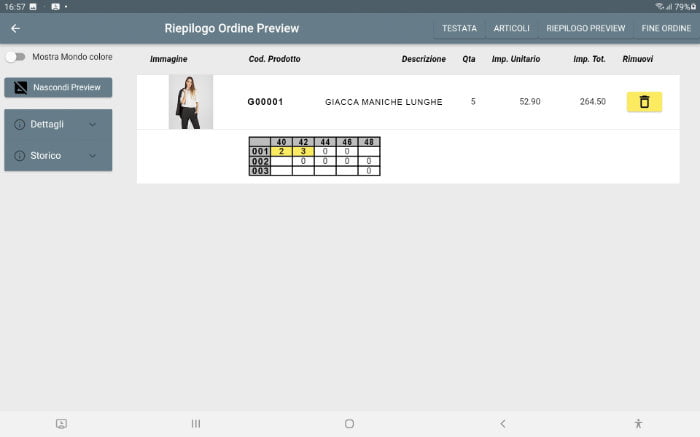The height and width of the screenshot is (437, 700).
Task: Click the info icon next to Dettagli
Action: pyautogui.click(x=20, y=125)
